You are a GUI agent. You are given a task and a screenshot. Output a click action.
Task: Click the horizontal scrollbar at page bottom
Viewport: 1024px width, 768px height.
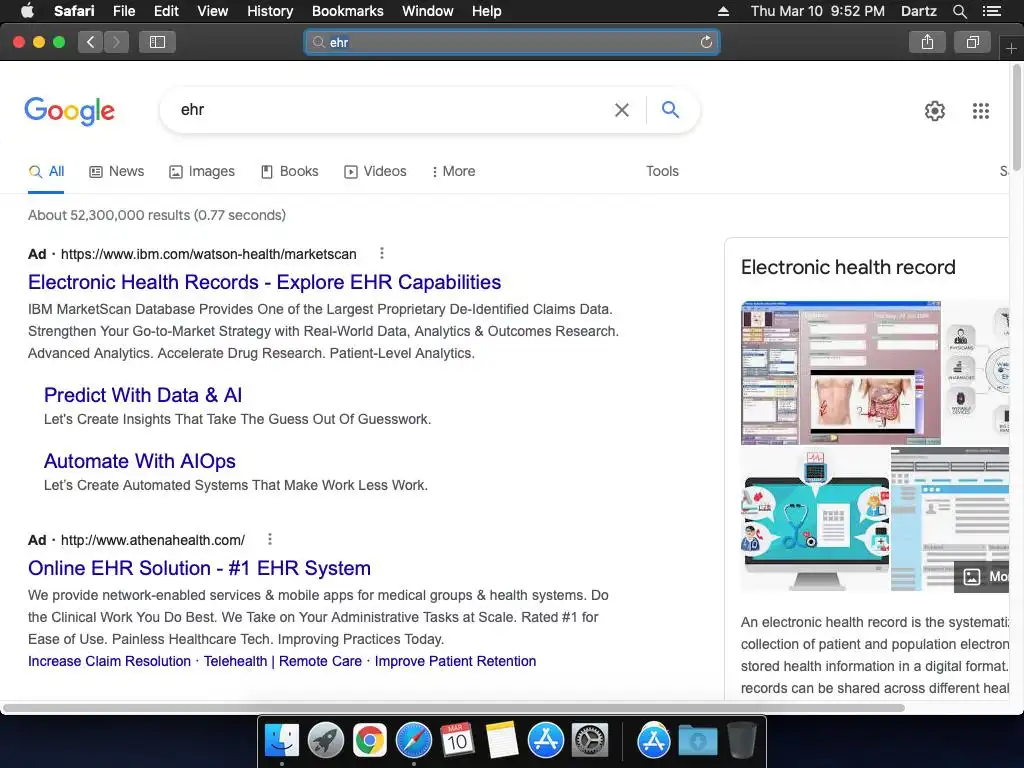click(454, 708)
